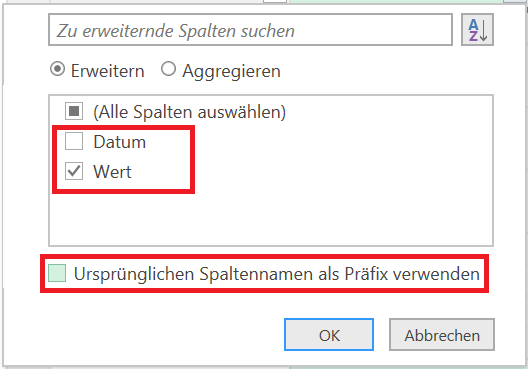
Task: Click the filled square select-all indicator
Action: pyautogui.click(x=74, y=111)
